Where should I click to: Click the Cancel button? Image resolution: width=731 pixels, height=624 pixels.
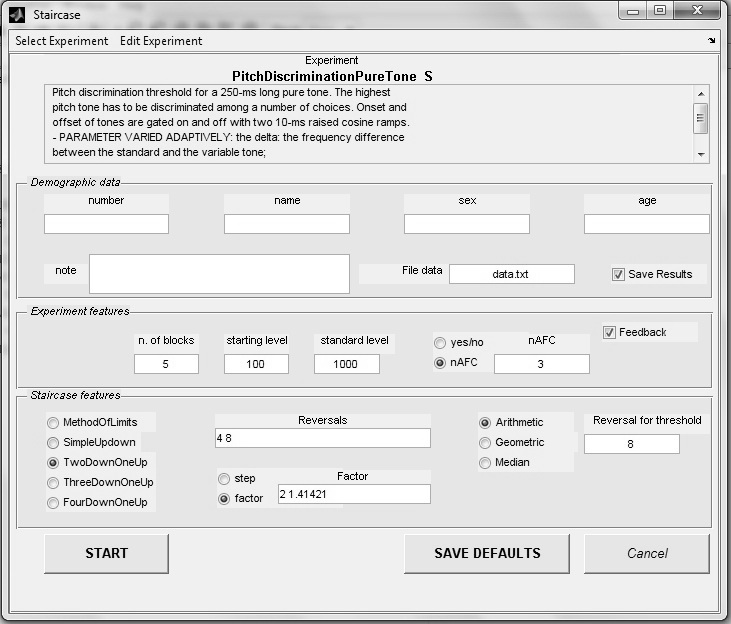[x=647, y=554]
